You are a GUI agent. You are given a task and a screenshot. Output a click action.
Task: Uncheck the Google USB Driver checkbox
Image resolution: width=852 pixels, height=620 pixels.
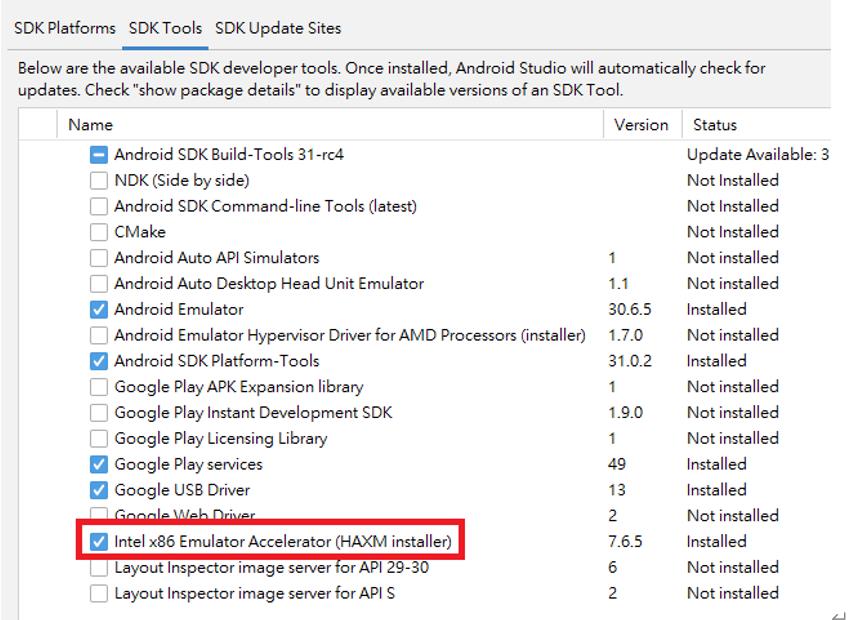tap(98, 490)
